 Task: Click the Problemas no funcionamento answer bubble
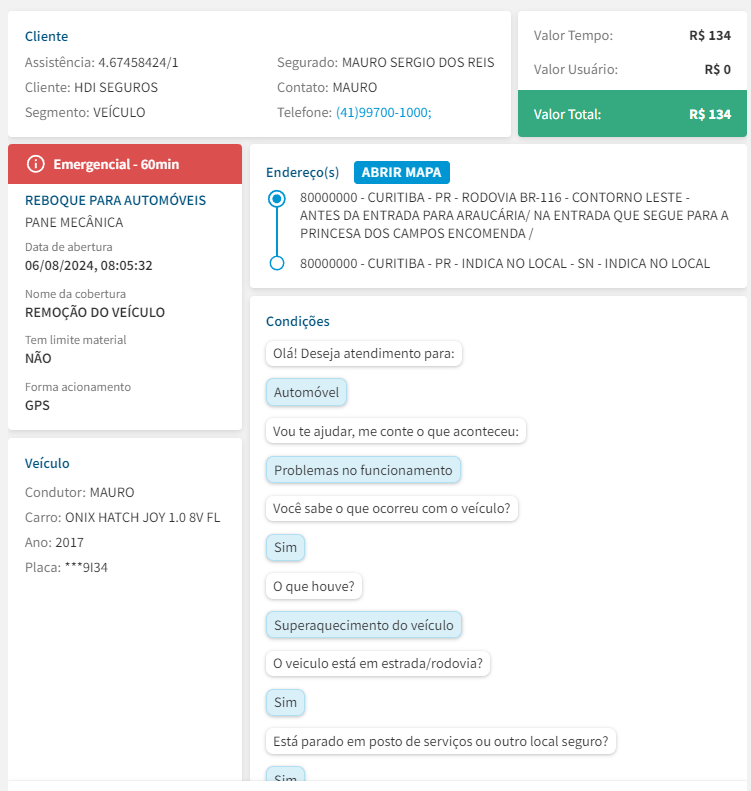click(x=363, y=470)
